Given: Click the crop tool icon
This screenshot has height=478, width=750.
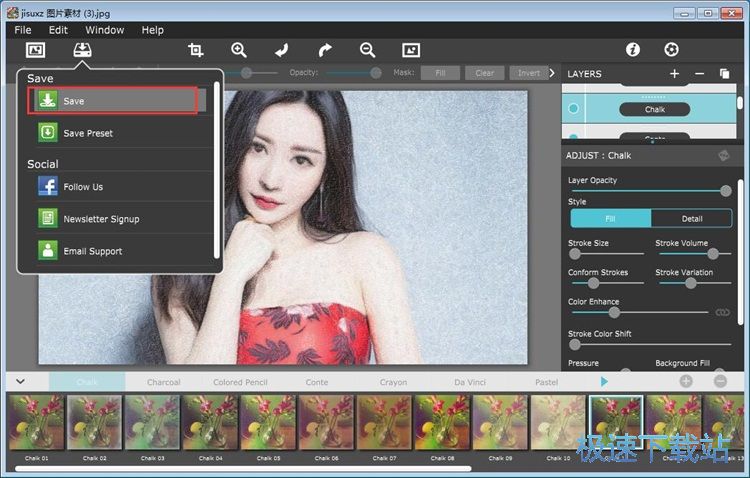Looking at the screenshot, I should click(x=196, y=50).
